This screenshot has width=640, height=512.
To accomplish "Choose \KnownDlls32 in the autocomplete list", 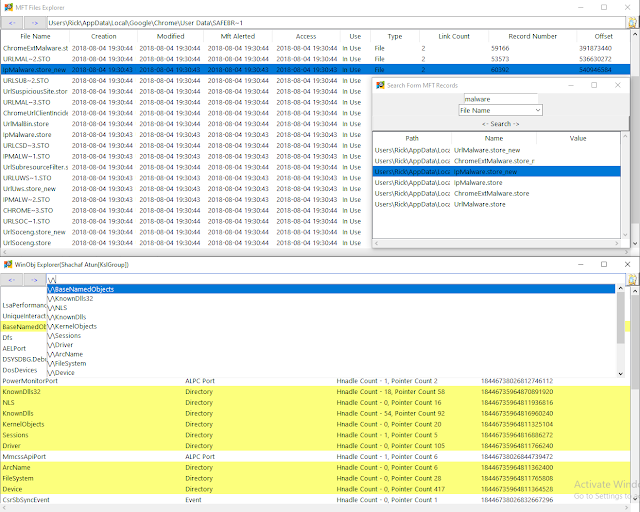I will click(x=331, y=298).
